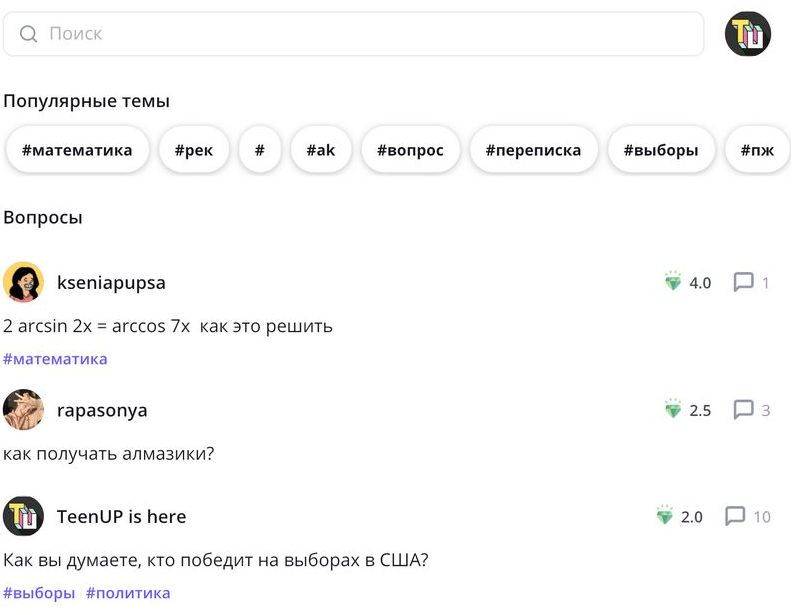Open comments icon on kseniapupsa's question
Screen dimensions: 807x615
(x=743, y=282)
